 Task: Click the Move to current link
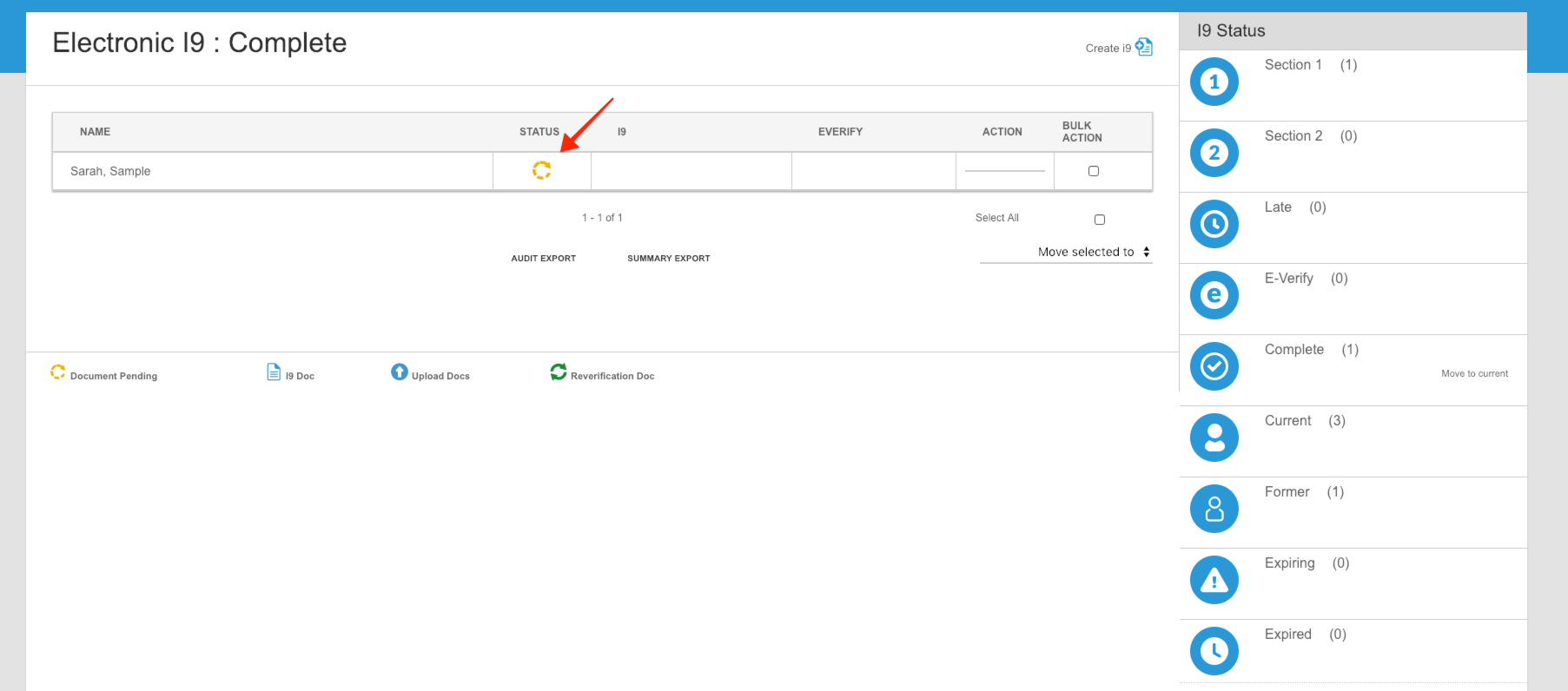point(1474,374)
